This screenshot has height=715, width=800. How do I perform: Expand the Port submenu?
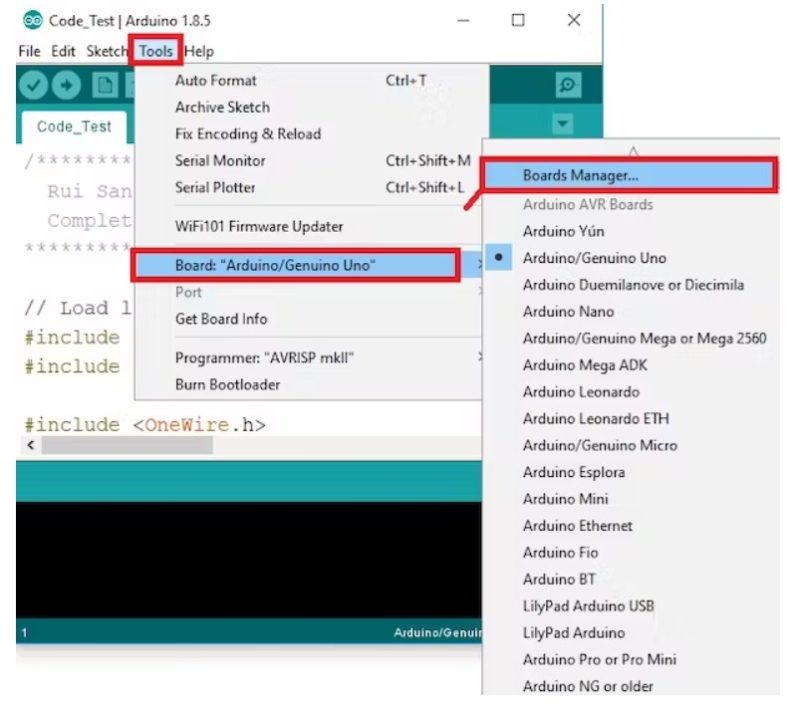point(308,292)
